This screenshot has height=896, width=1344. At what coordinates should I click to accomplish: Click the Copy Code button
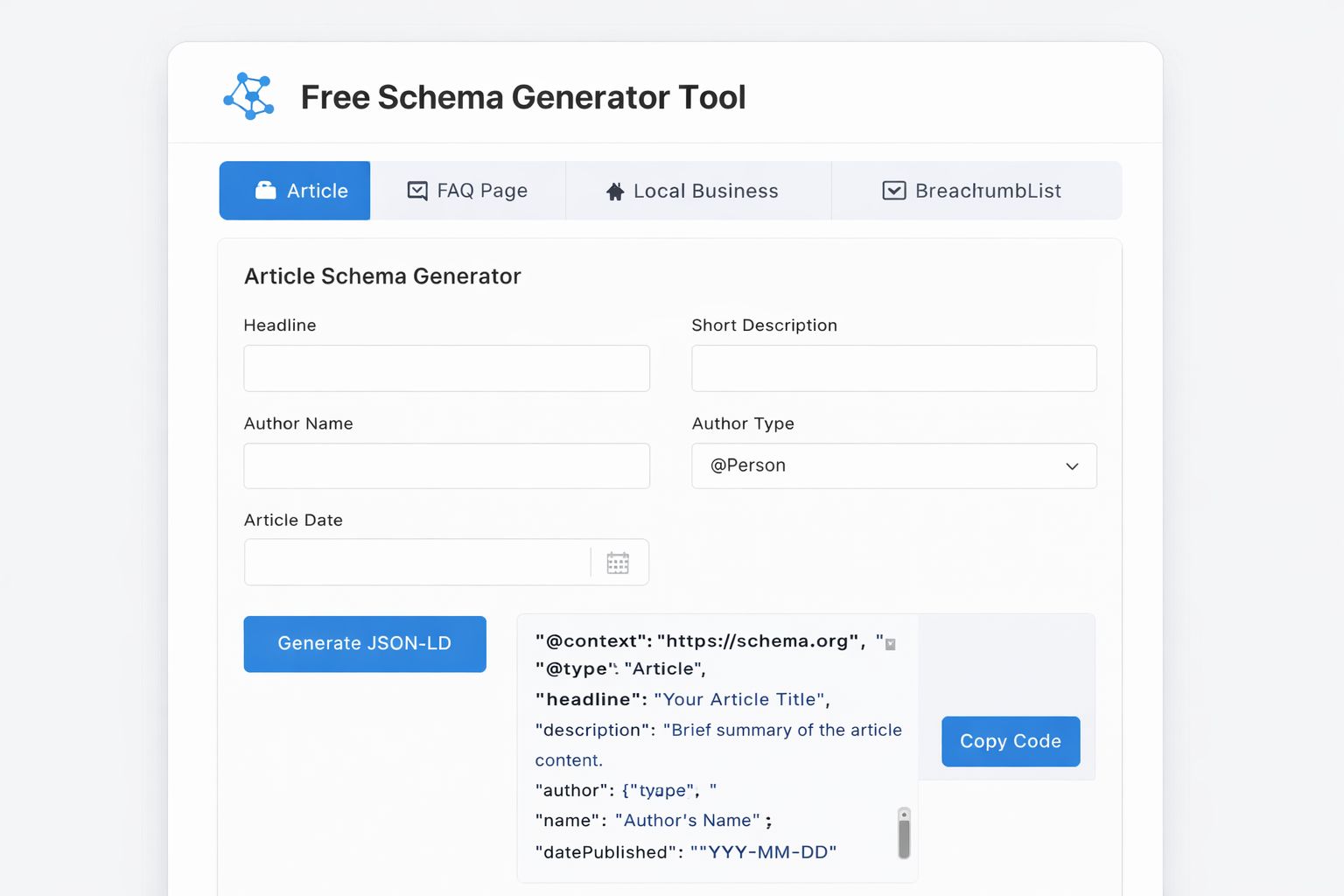point(1011,741)
